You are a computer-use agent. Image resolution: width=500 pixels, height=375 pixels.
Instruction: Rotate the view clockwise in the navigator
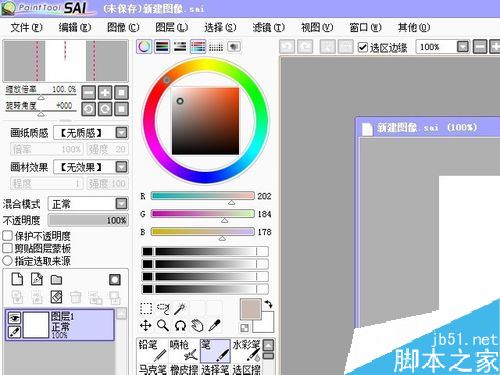[x=105, y=109]
